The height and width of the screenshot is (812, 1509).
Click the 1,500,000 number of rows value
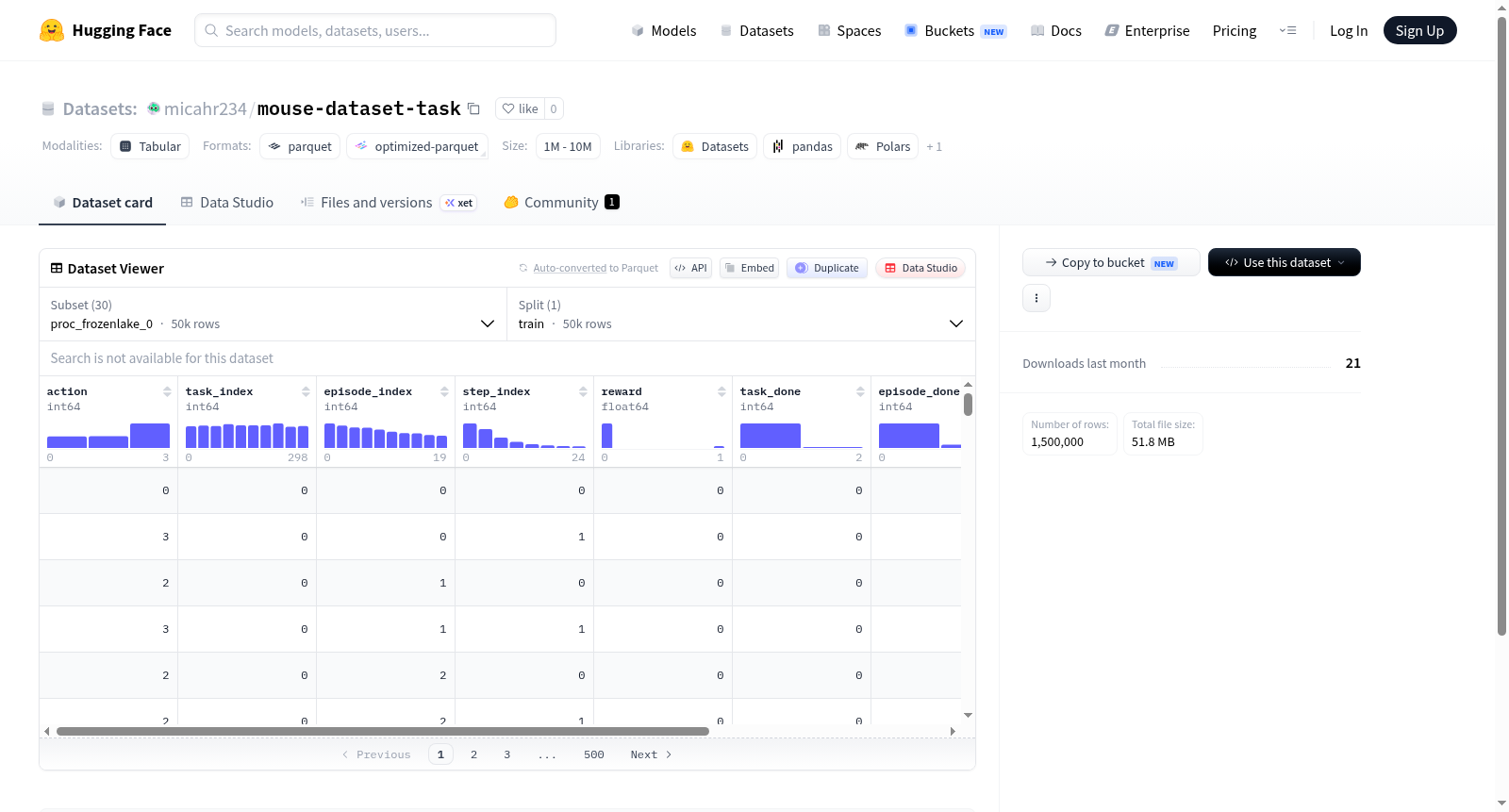point(1057,442)
